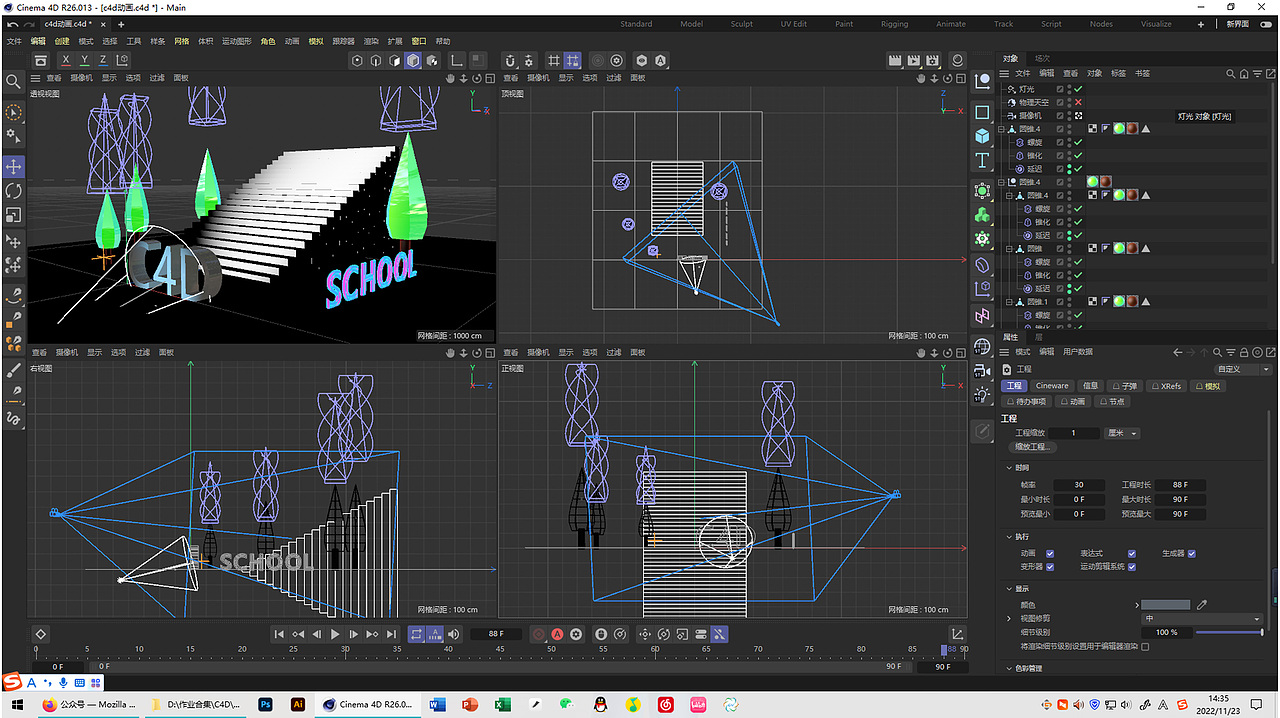This screenshot has height=718, width=1280.
Task: Go to start of animation
Action: click(x=279, y=634)
